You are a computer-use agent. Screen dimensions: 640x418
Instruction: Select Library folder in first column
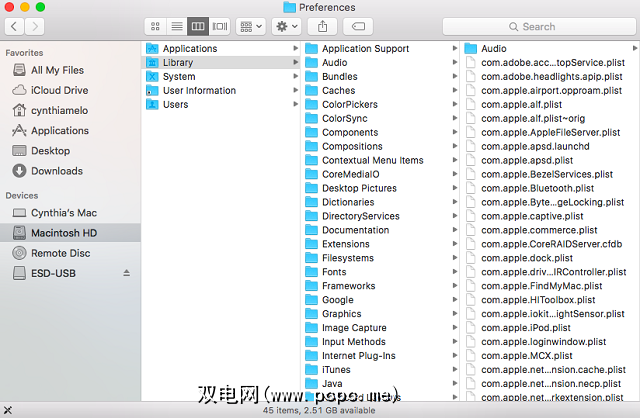pyautogui.click(x=220, y=62)
